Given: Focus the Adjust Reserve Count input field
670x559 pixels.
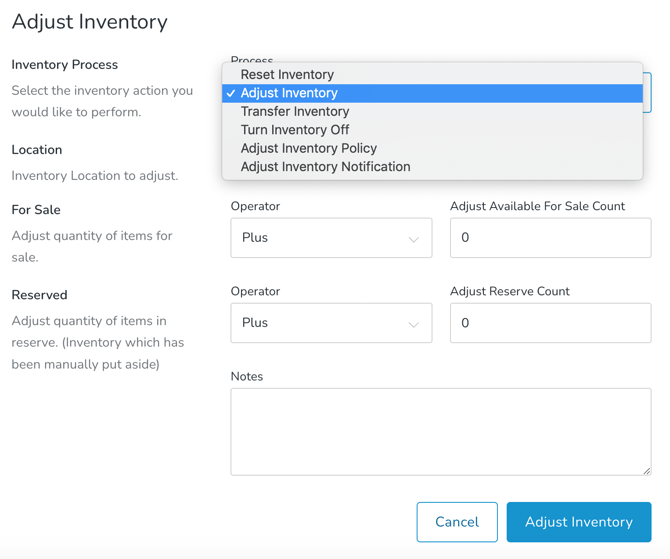Looking at the screenshot, I should coord(550,323).
